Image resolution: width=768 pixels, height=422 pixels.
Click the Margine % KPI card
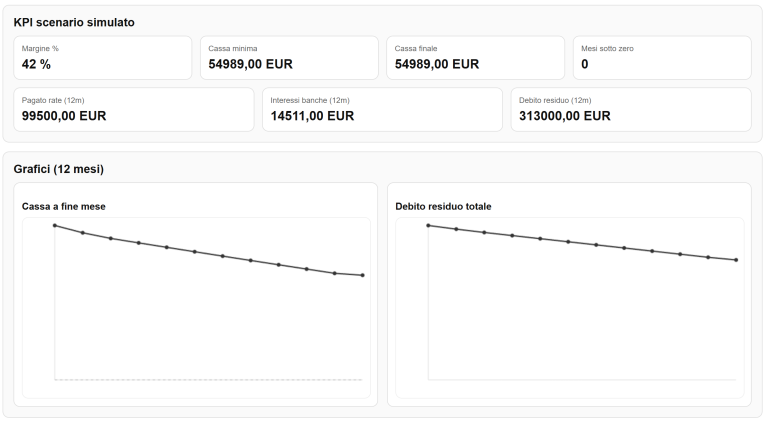tap(103, 58)
